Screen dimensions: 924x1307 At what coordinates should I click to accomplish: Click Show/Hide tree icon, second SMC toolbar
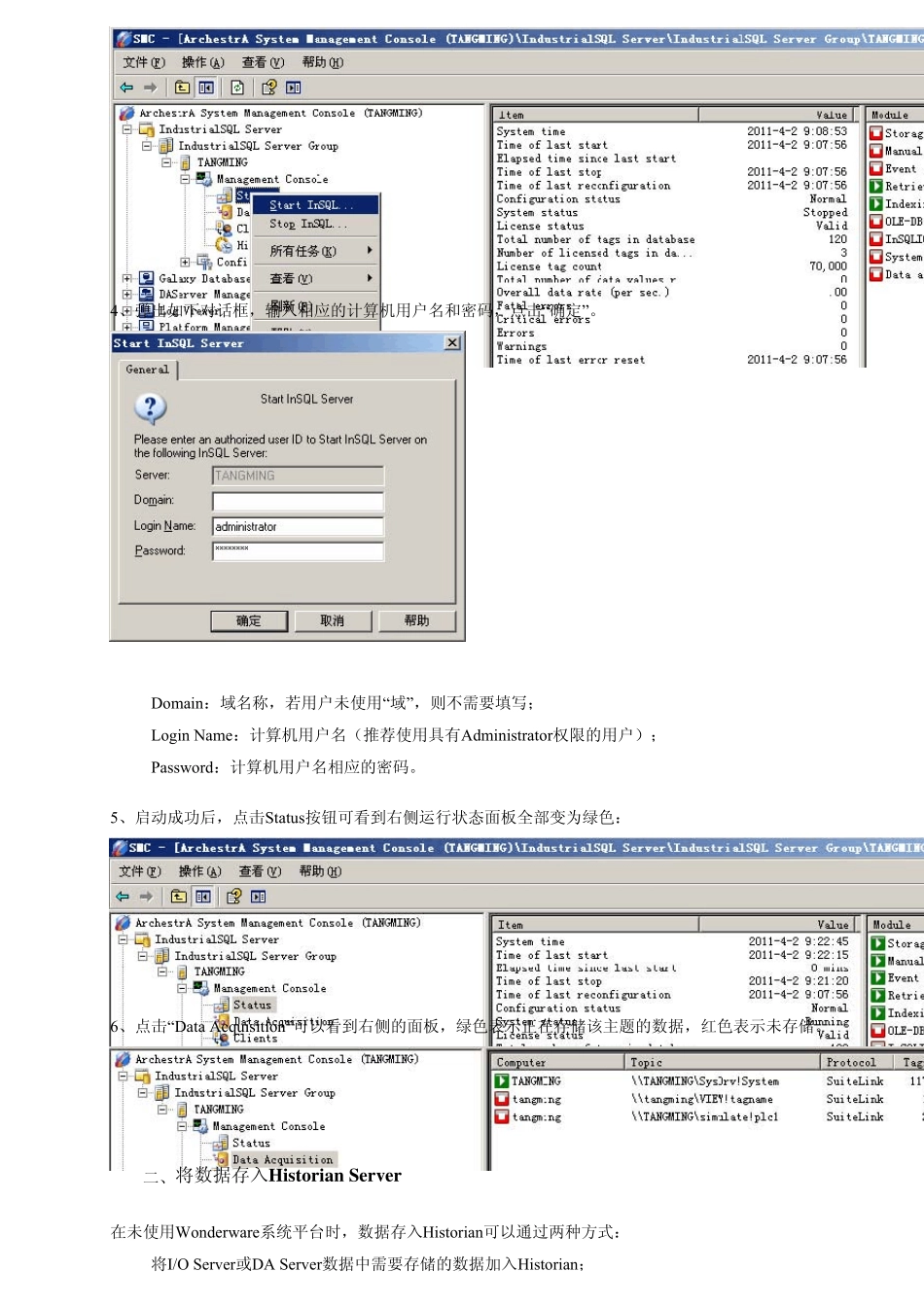(x=202, y=897)
